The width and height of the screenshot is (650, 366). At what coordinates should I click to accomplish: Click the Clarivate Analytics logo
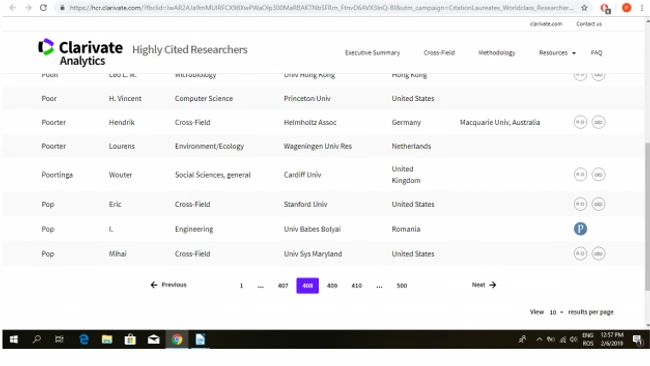[80, 53]
